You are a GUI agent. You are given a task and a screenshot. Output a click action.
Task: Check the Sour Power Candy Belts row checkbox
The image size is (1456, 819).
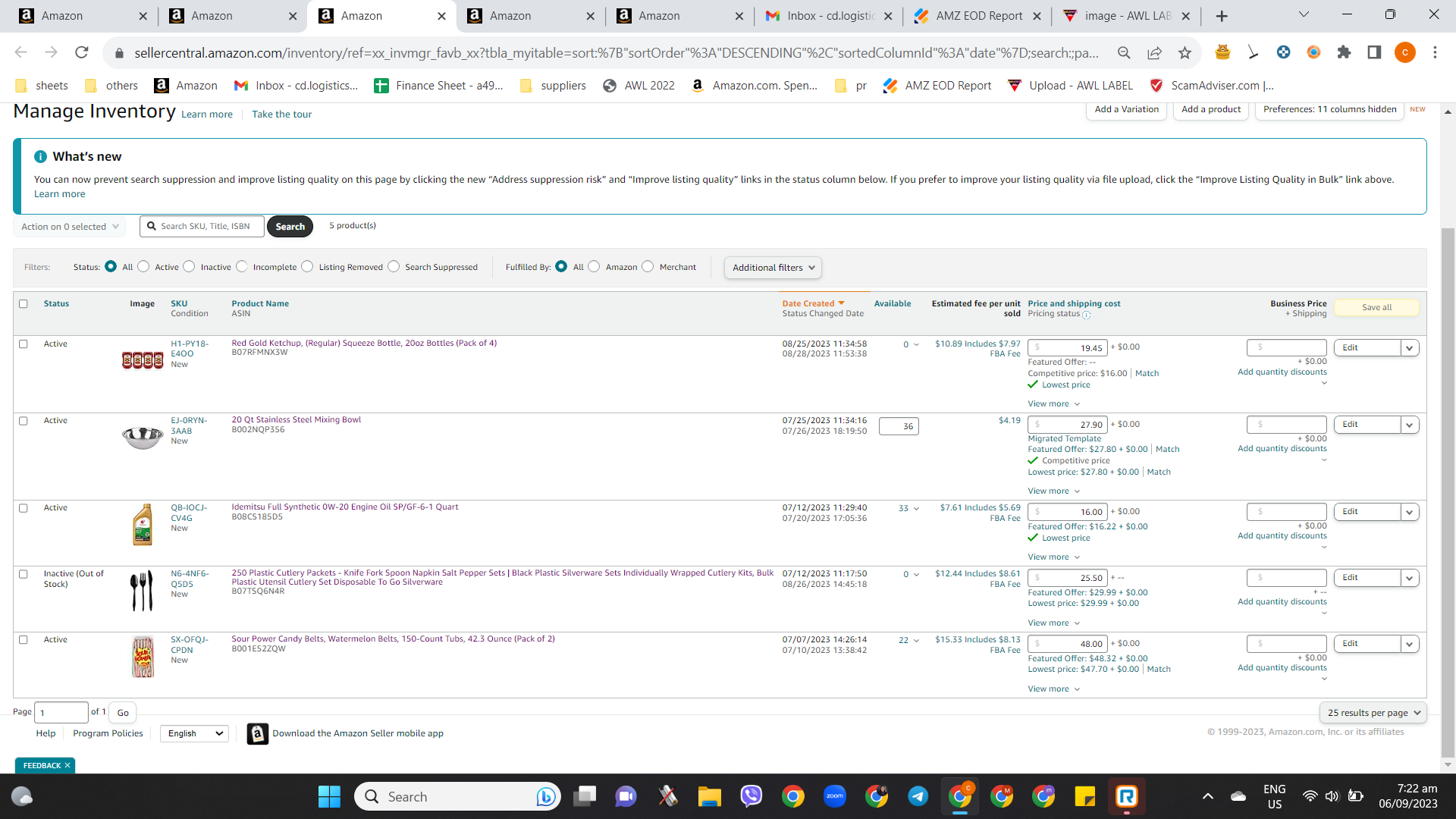click(x=24, y=640)
